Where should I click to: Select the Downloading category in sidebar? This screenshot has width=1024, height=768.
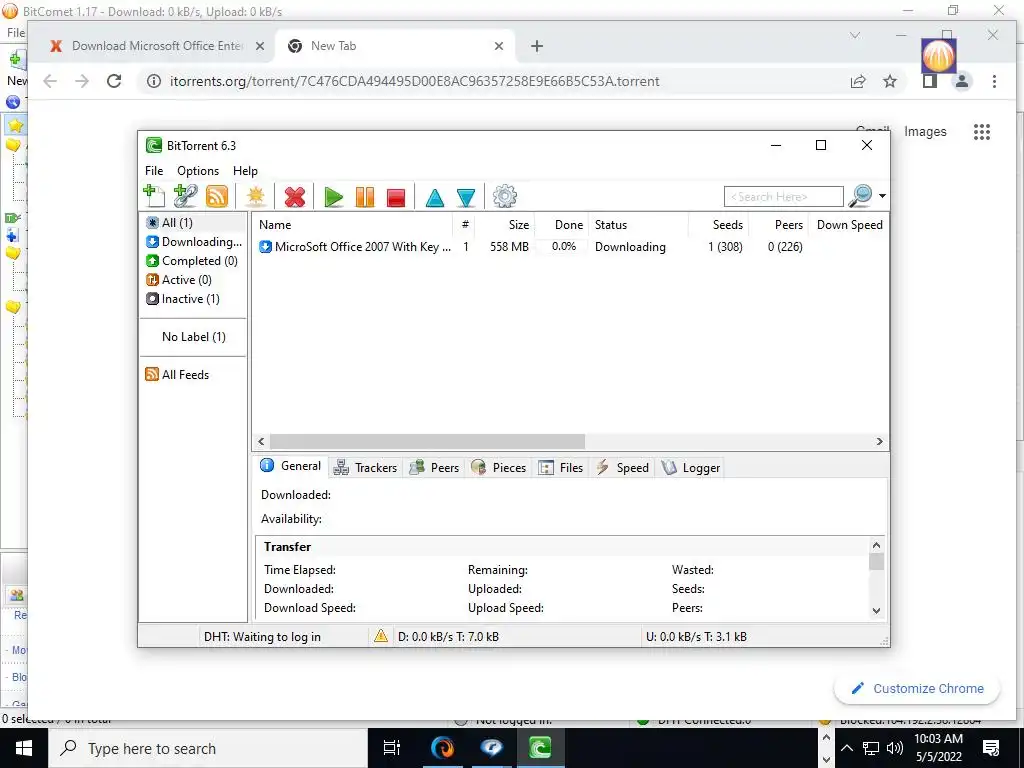194,242
